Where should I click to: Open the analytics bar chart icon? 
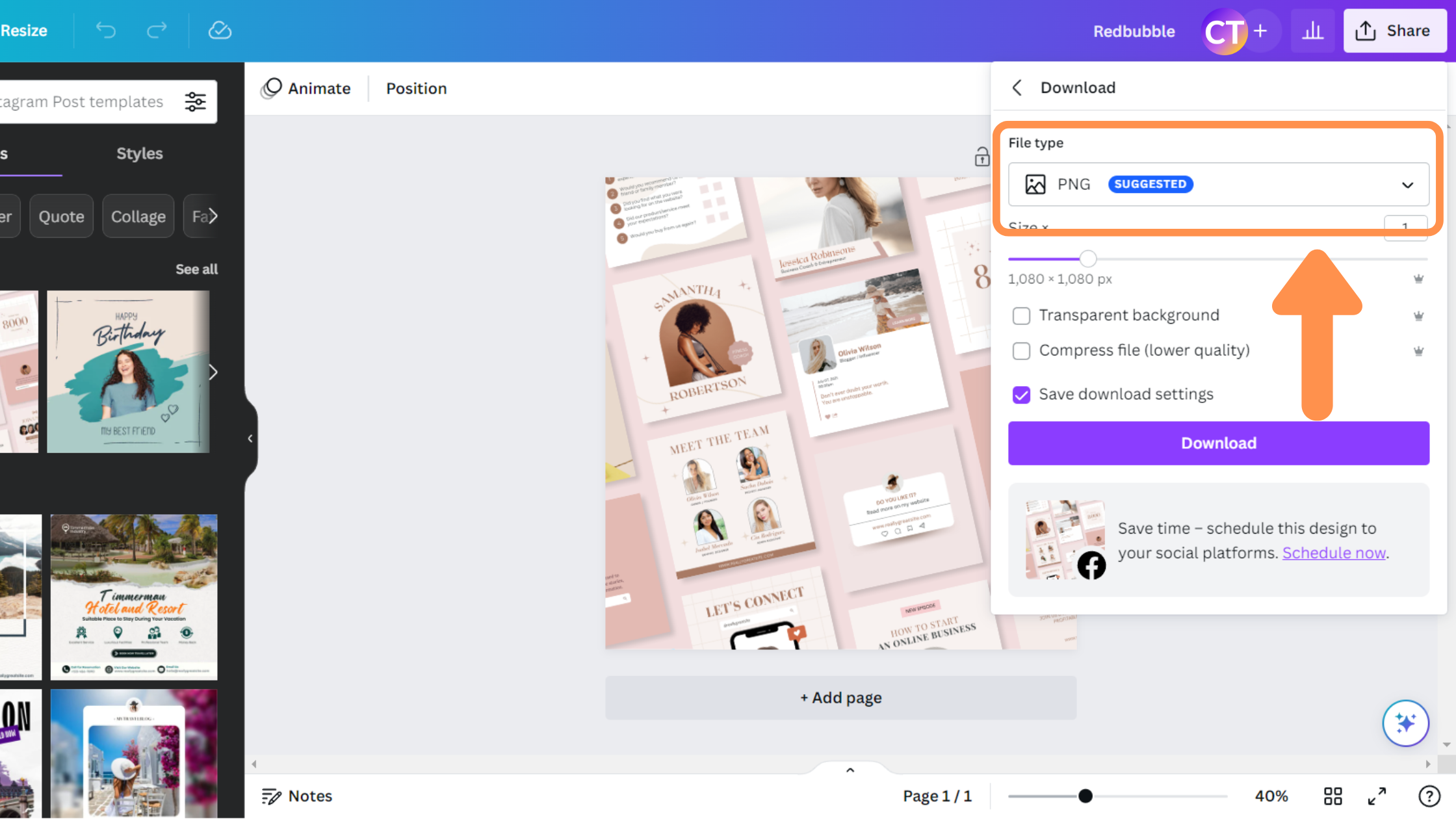pyautogui.click(x=1312, y=31)
